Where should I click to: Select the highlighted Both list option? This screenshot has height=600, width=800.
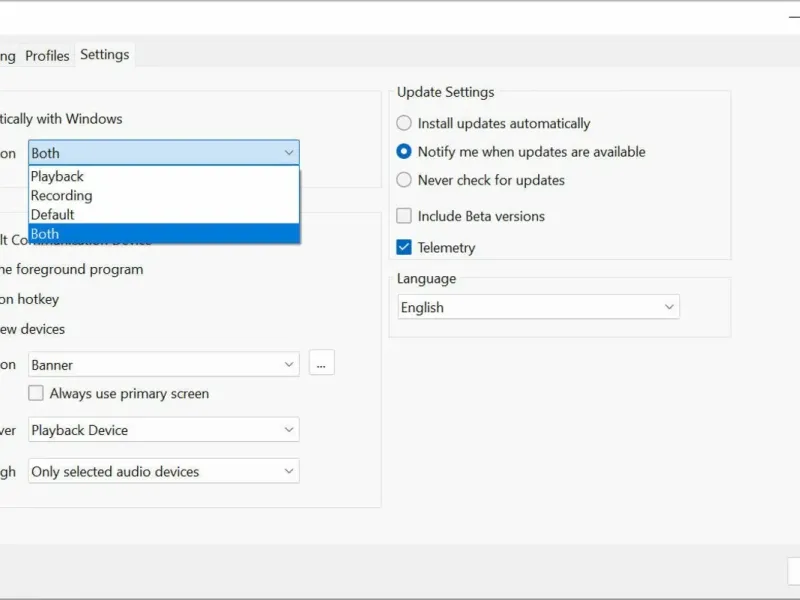(46, 234)
